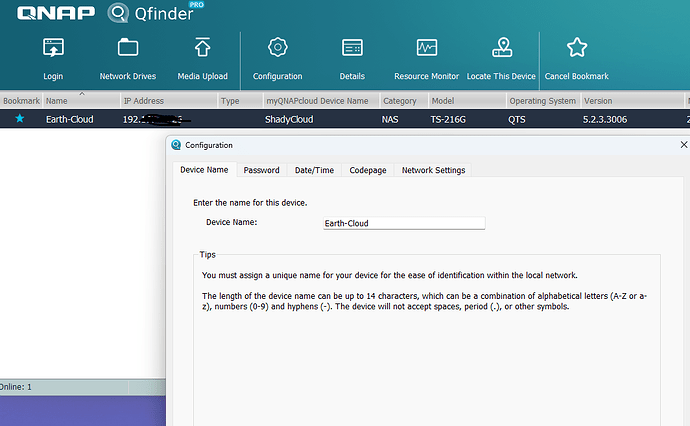Click the Login toolbar icon

[53, 48]
